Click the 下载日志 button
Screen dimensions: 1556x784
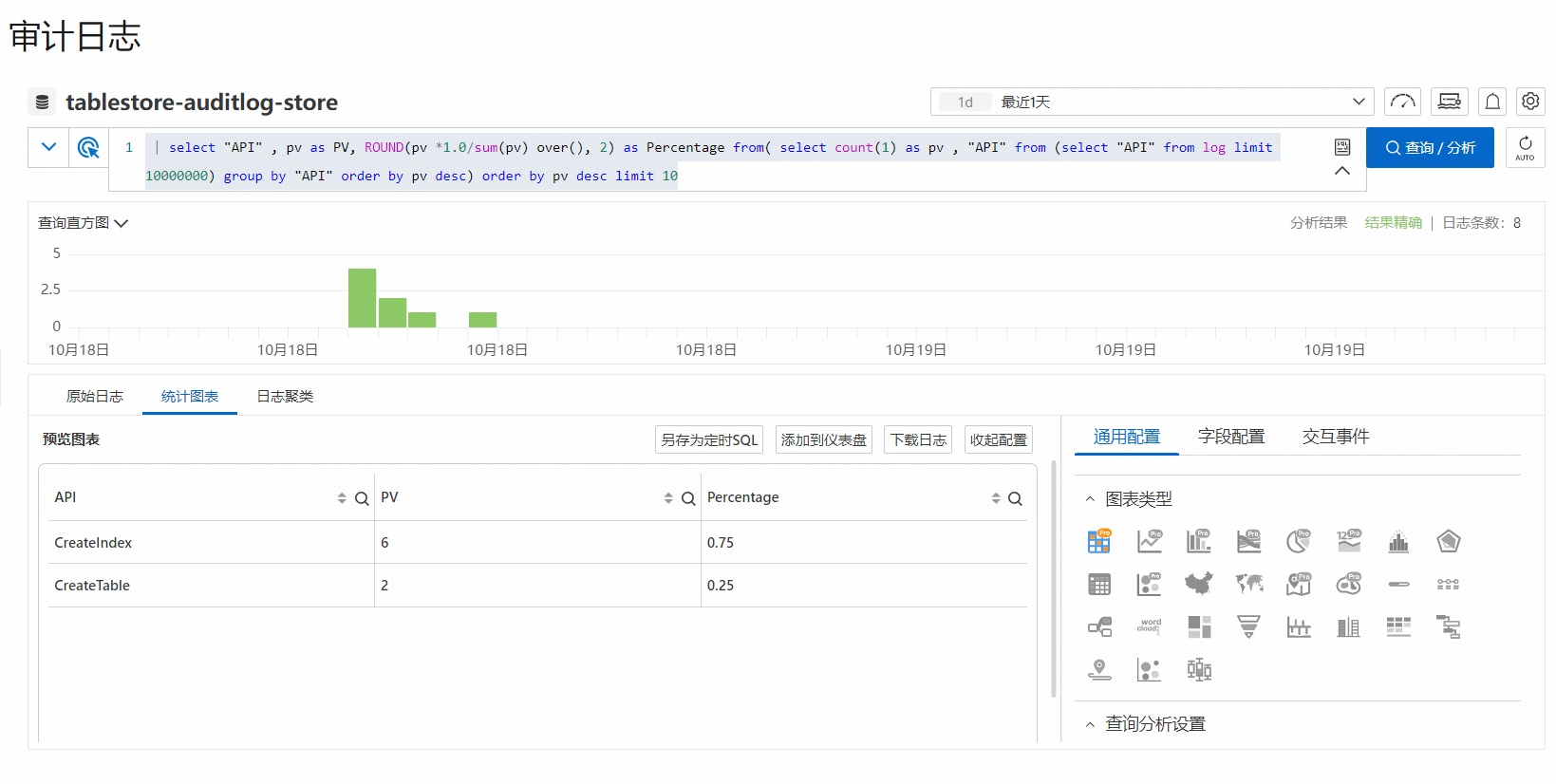pos(918,440)
